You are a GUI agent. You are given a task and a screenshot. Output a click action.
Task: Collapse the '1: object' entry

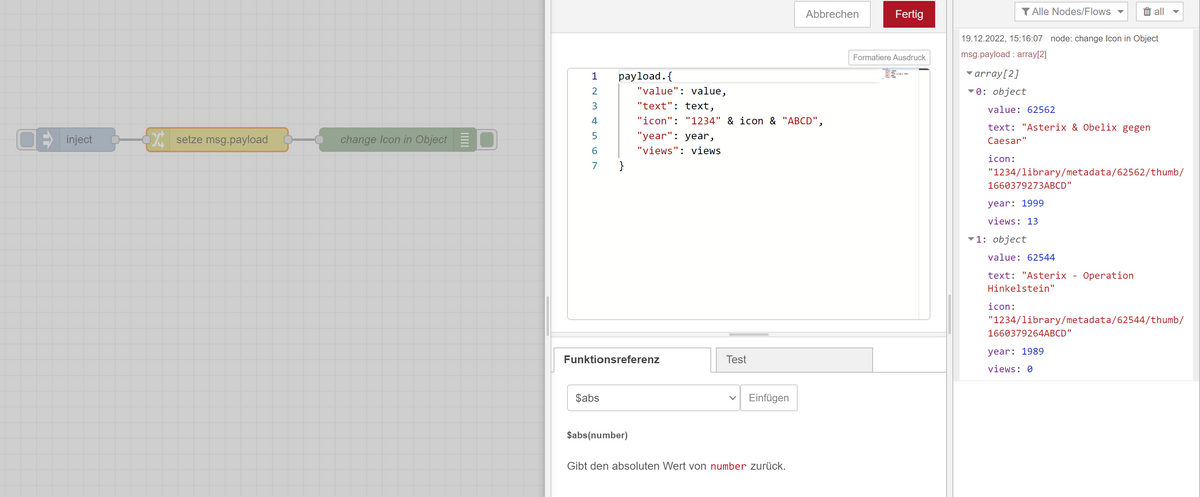coord(971,240)
